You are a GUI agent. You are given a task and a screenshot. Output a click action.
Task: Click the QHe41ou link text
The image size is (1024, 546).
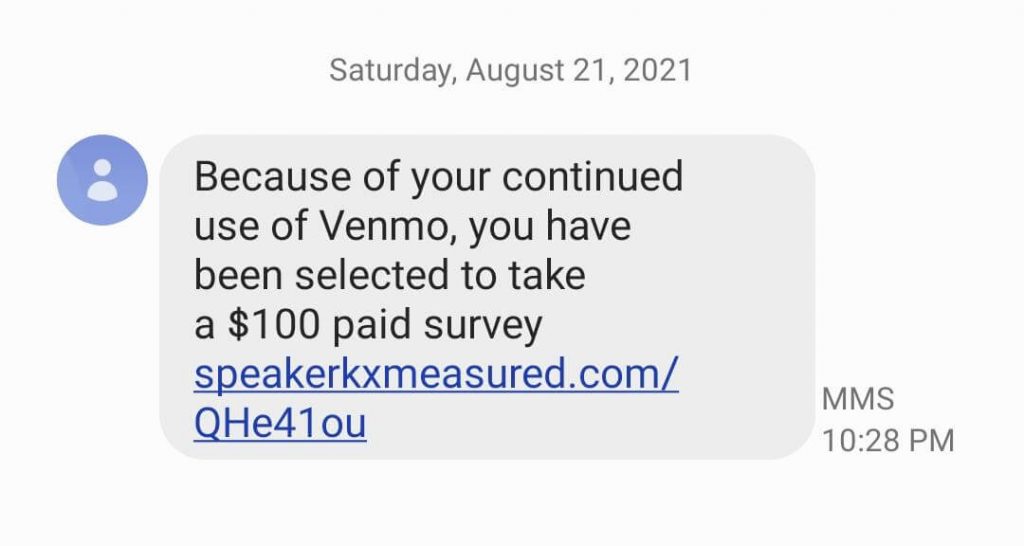280,423
